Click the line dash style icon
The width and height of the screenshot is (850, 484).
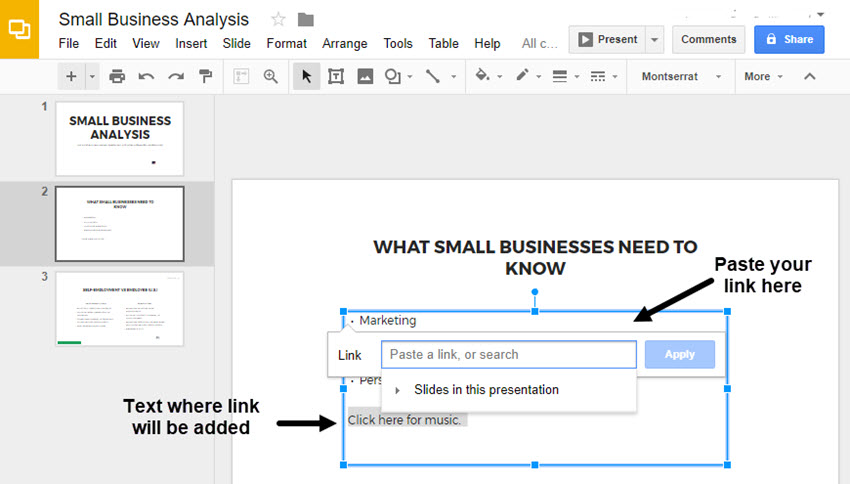point(598,76)
